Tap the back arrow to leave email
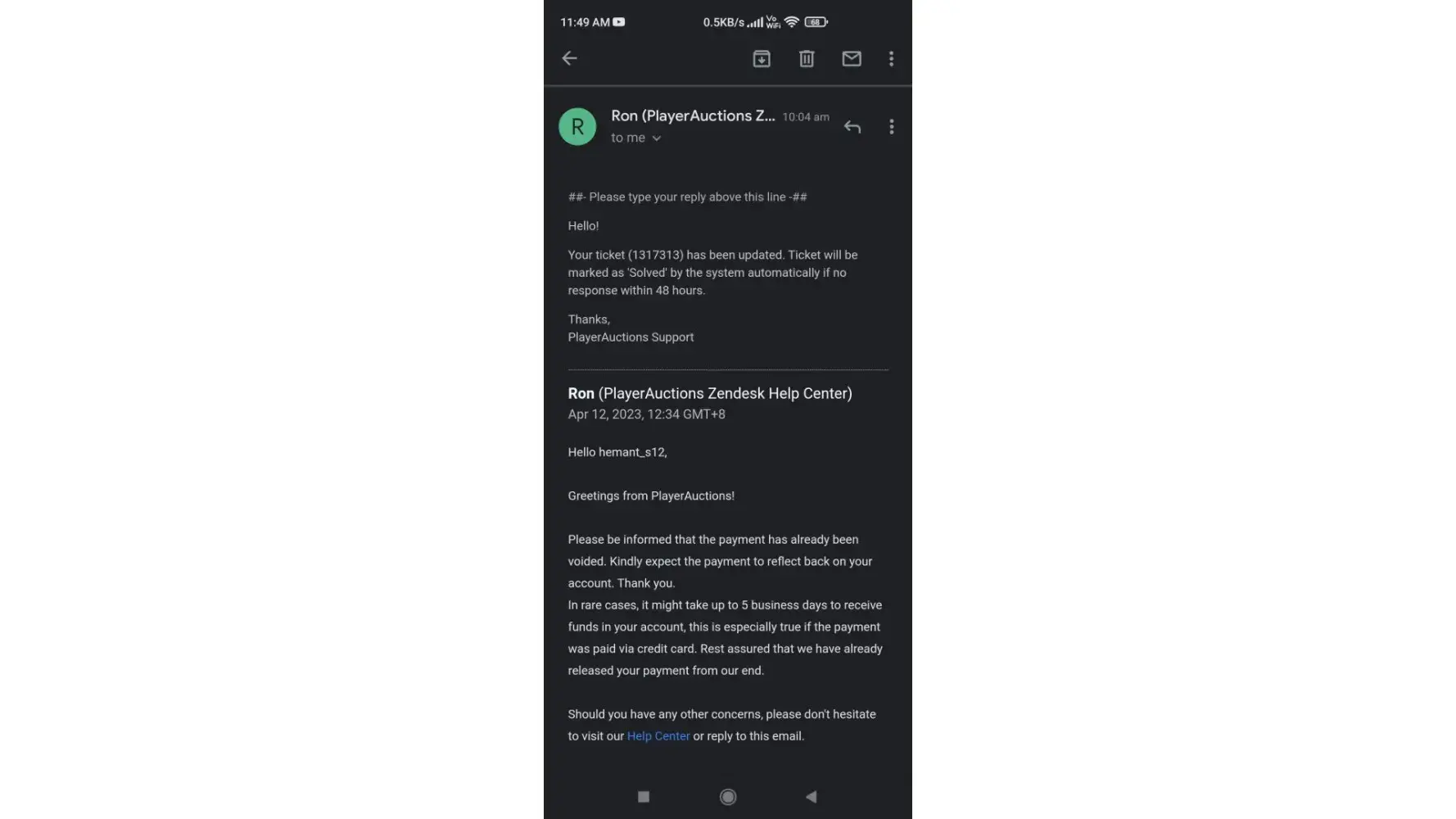Image resolution: width=1456 pixels, height=819 pixels. coord(569,58)
